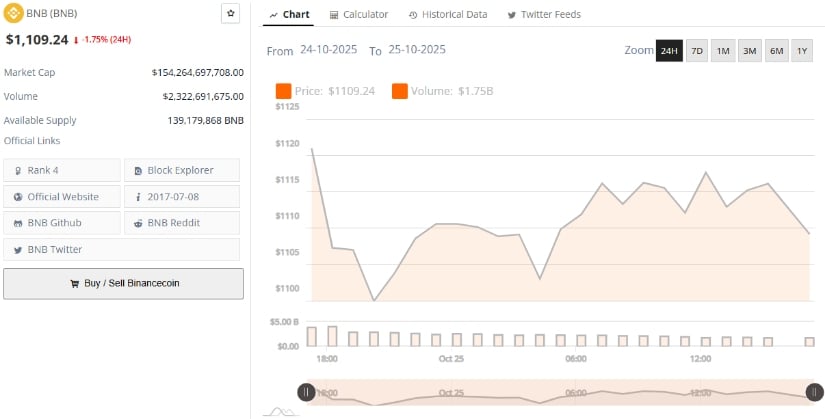This screenshot has width=825, height=419.
Task: Set zoom range to 24H
Action: click(x=669, y=51)
